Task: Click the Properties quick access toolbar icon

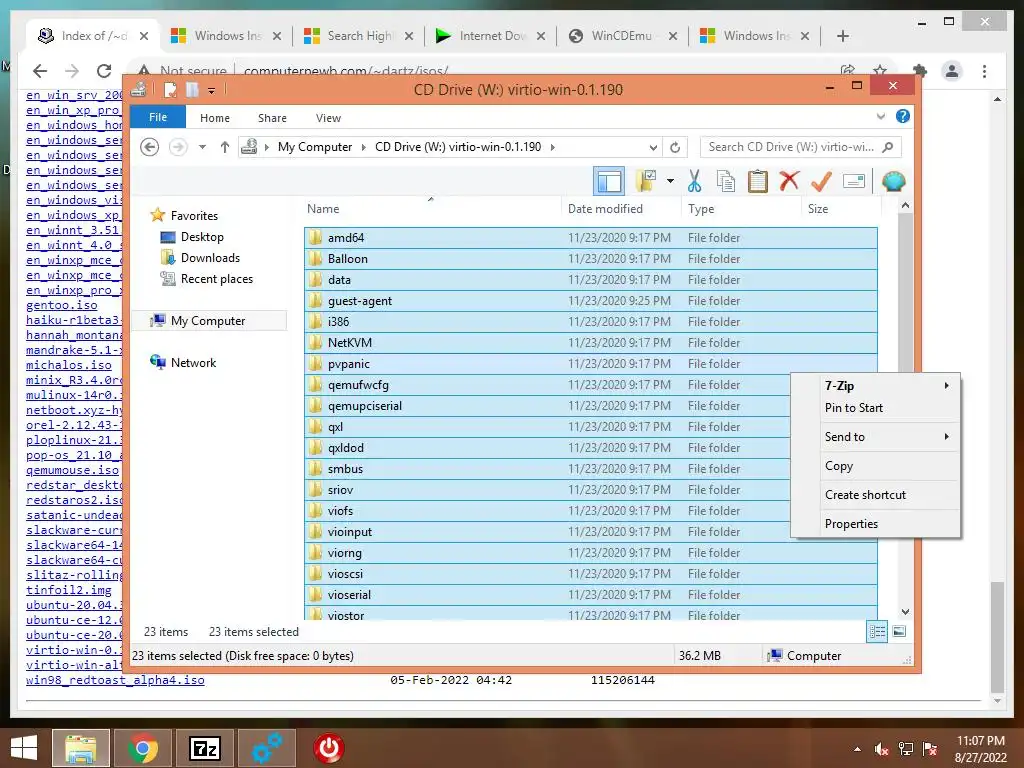Action: [170, 89]
